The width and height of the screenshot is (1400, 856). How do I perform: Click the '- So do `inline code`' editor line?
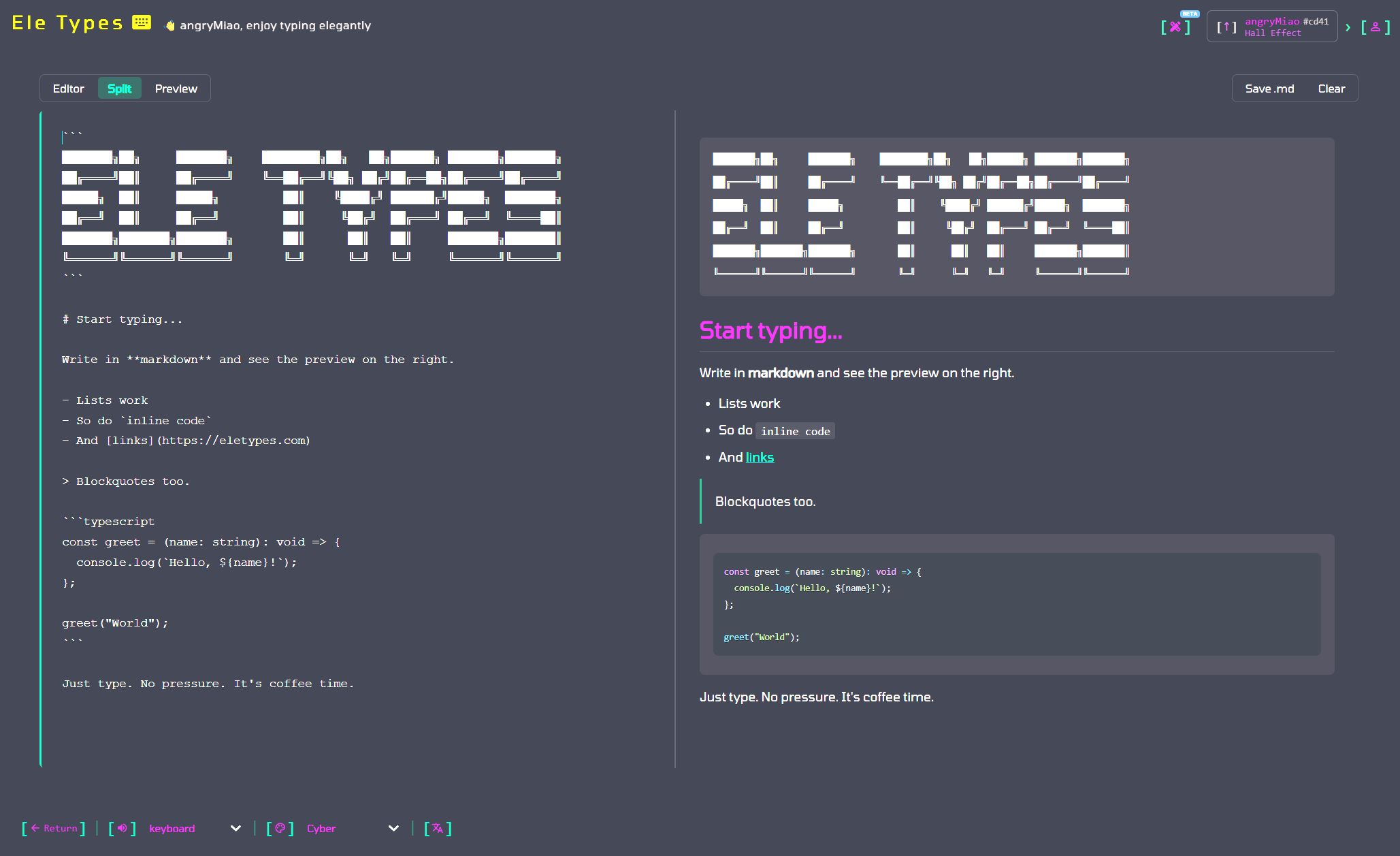137,421
